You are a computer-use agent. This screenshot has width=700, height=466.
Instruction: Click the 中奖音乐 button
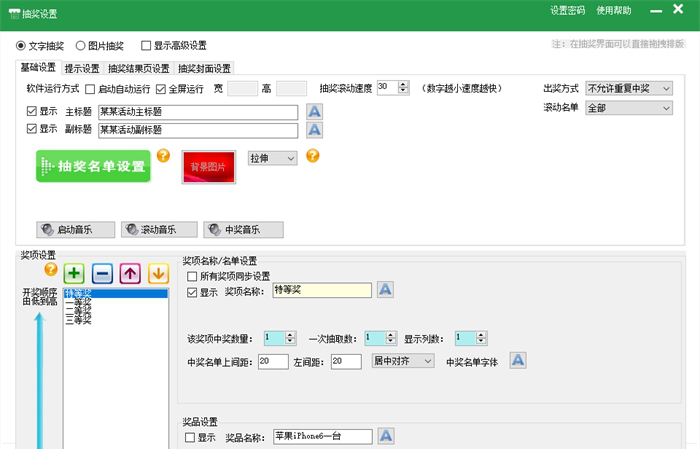pyautogui.click(x=243, y=229)
